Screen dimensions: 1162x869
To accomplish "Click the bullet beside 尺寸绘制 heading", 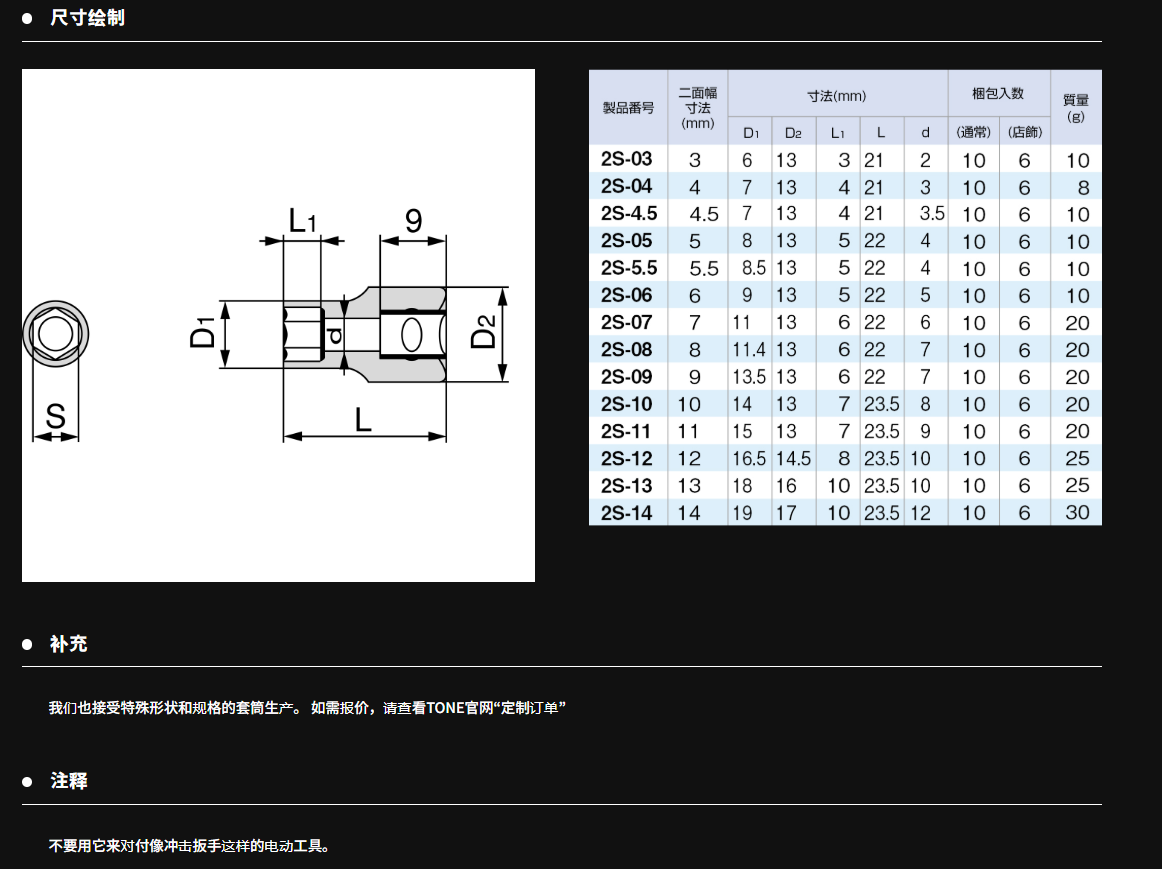I will click(x=28, y=18).
